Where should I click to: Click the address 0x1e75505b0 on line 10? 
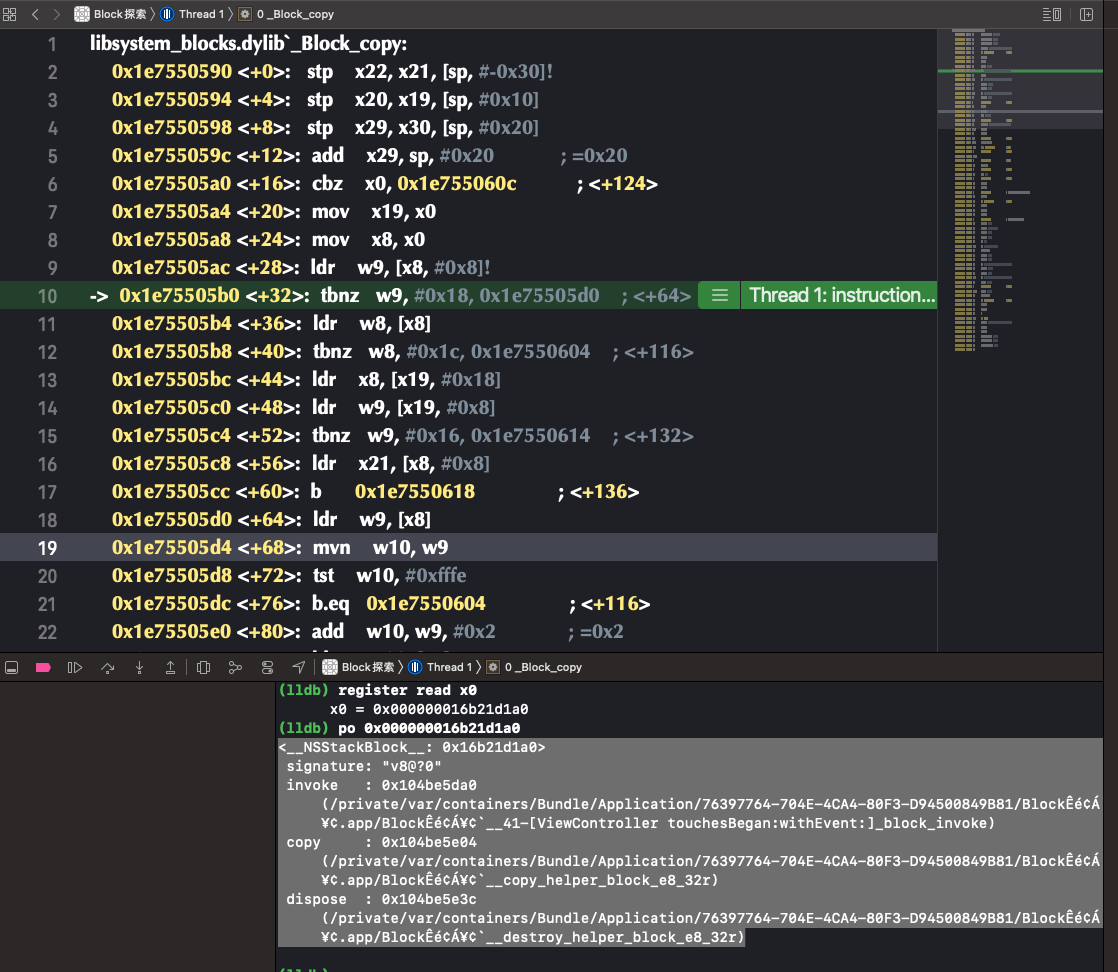tap(179, 296)
